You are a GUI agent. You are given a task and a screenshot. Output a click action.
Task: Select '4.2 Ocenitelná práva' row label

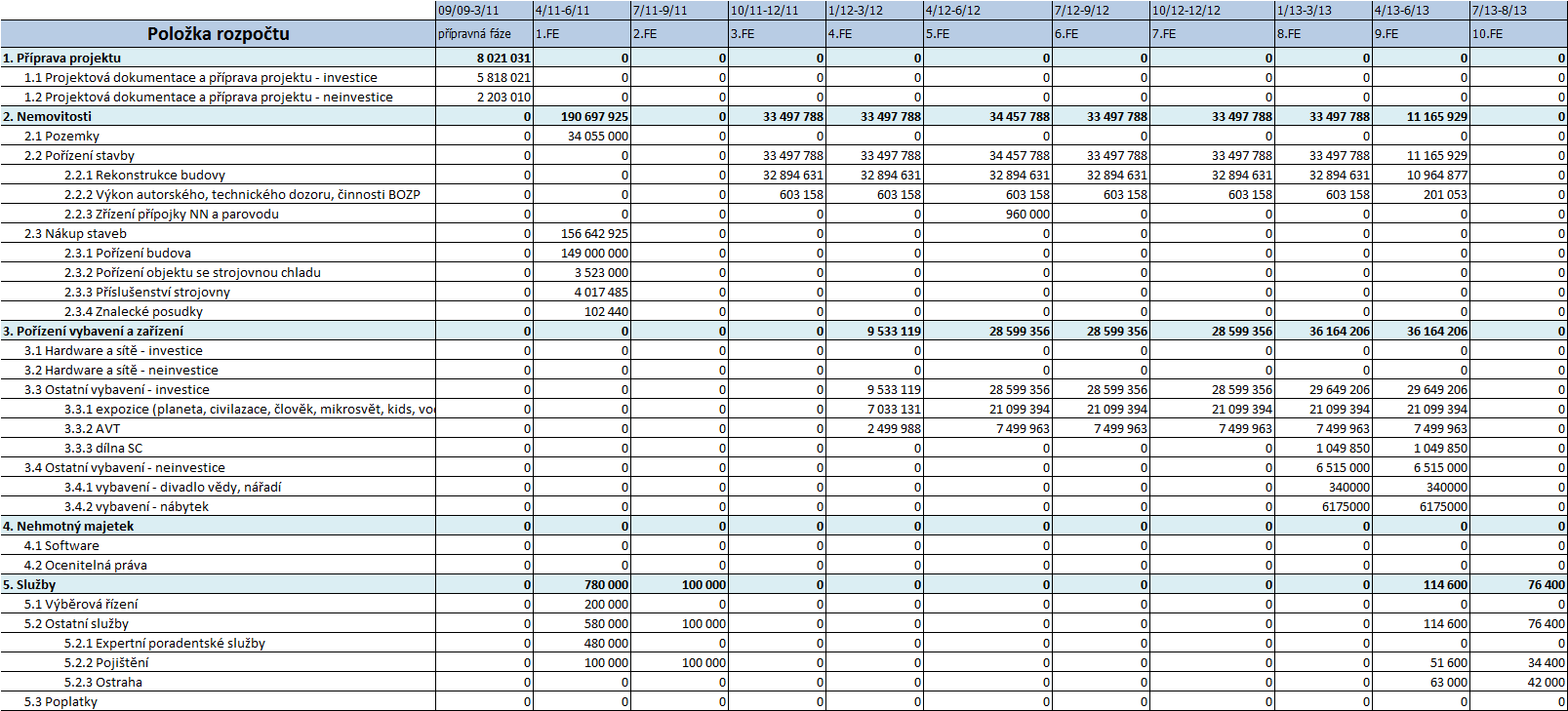click(86, 565)
